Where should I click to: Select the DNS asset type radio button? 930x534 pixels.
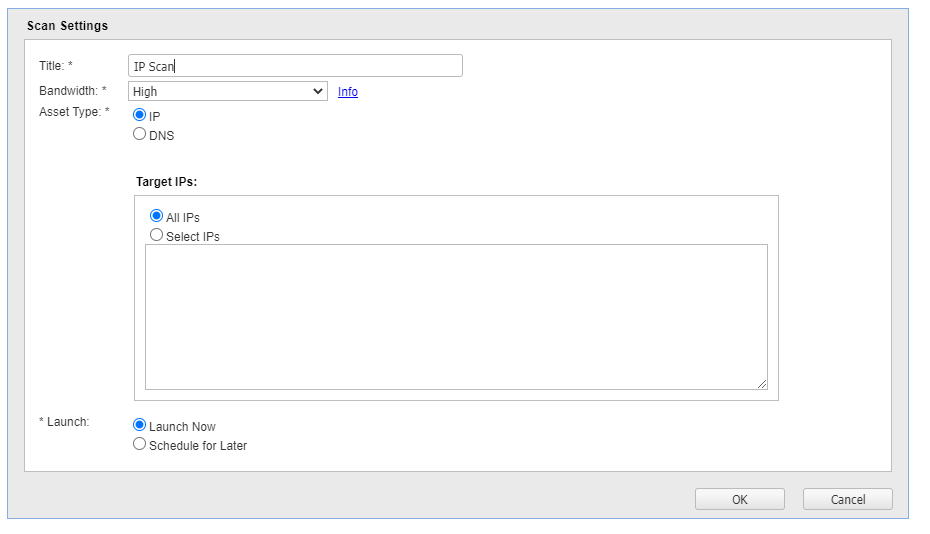140,134
